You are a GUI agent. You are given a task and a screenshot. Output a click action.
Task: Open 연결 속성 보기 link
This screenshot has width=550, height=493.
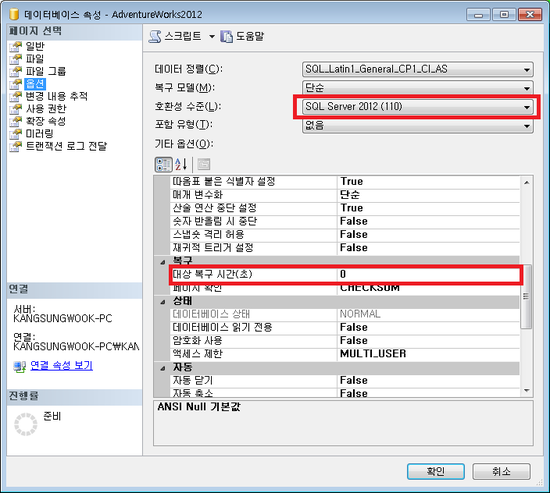point(61,366)
